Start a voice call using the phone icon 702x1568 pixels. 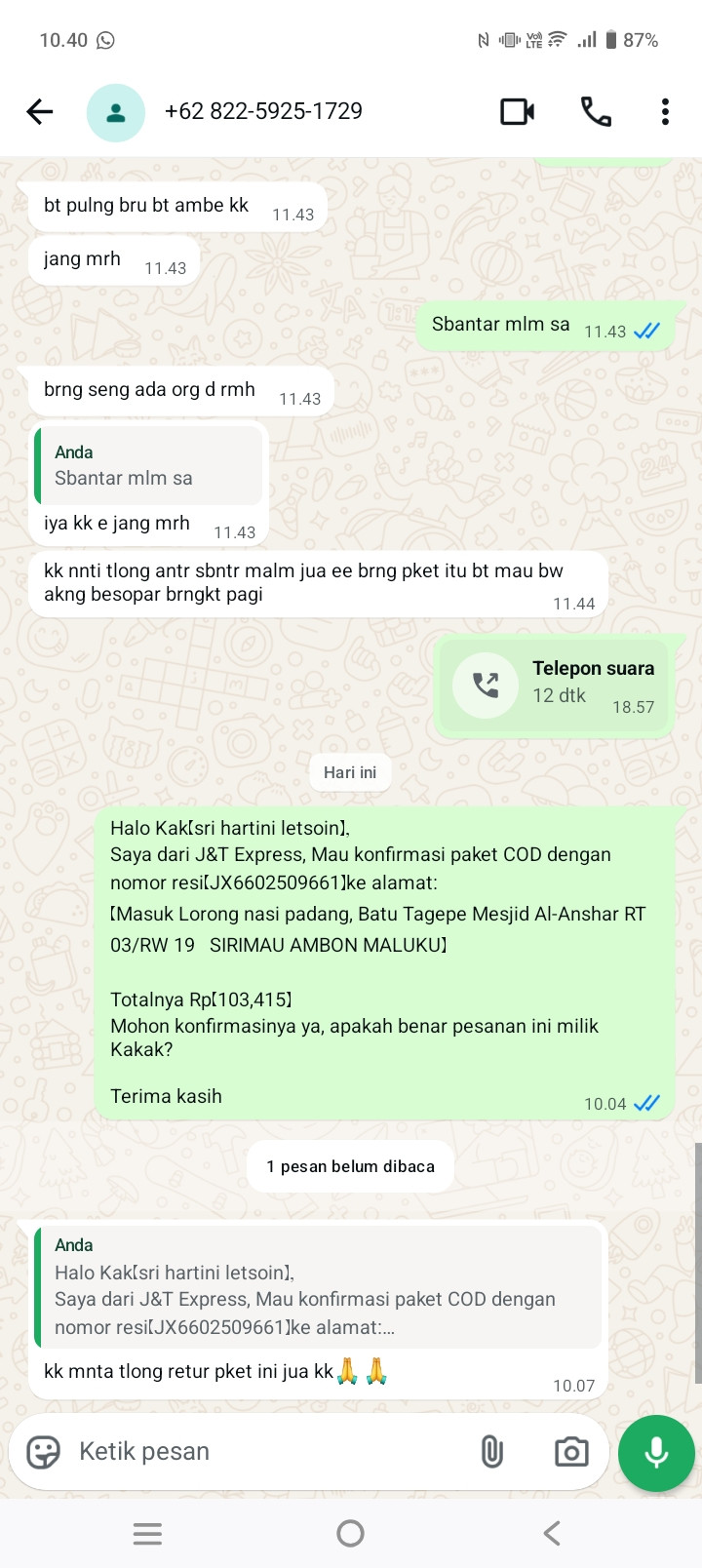596,112
